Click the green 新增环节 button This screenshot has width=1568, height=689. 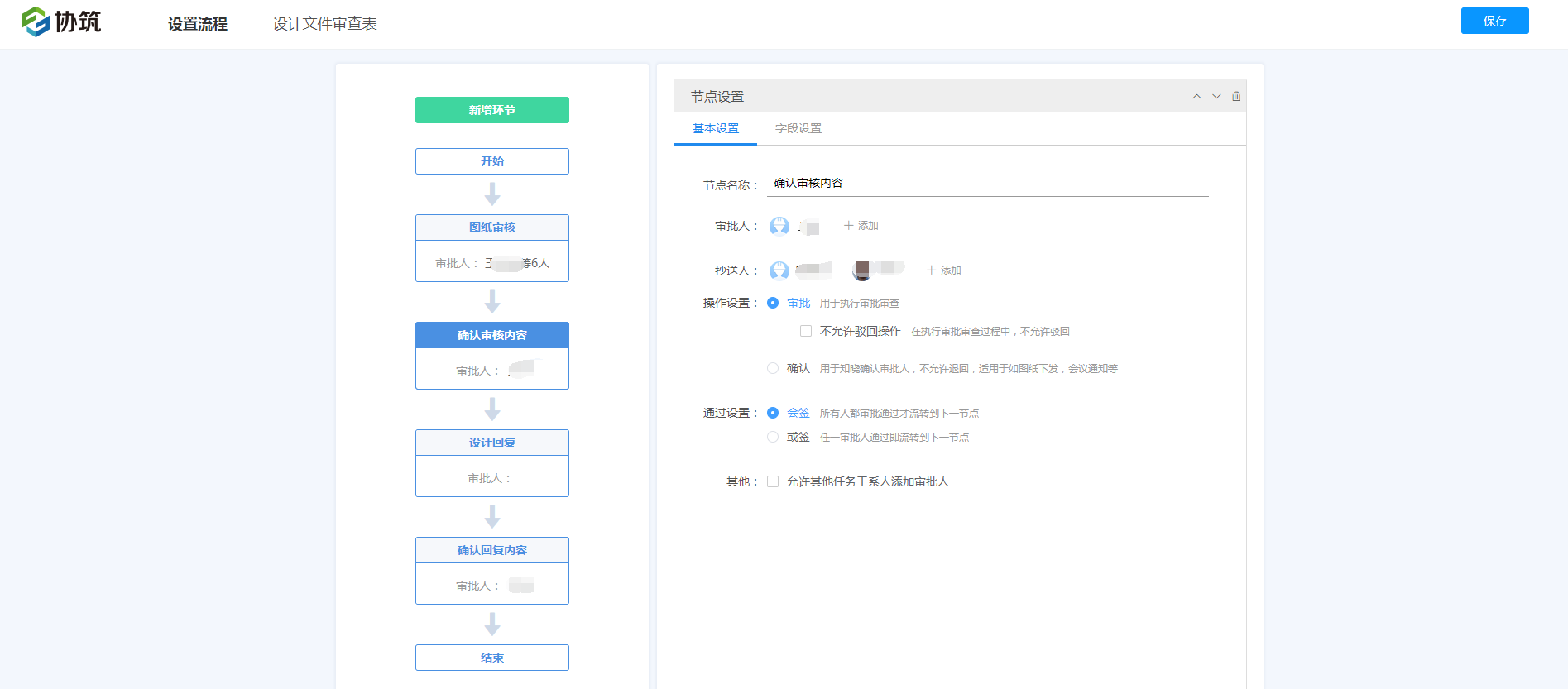pos(491,110)
